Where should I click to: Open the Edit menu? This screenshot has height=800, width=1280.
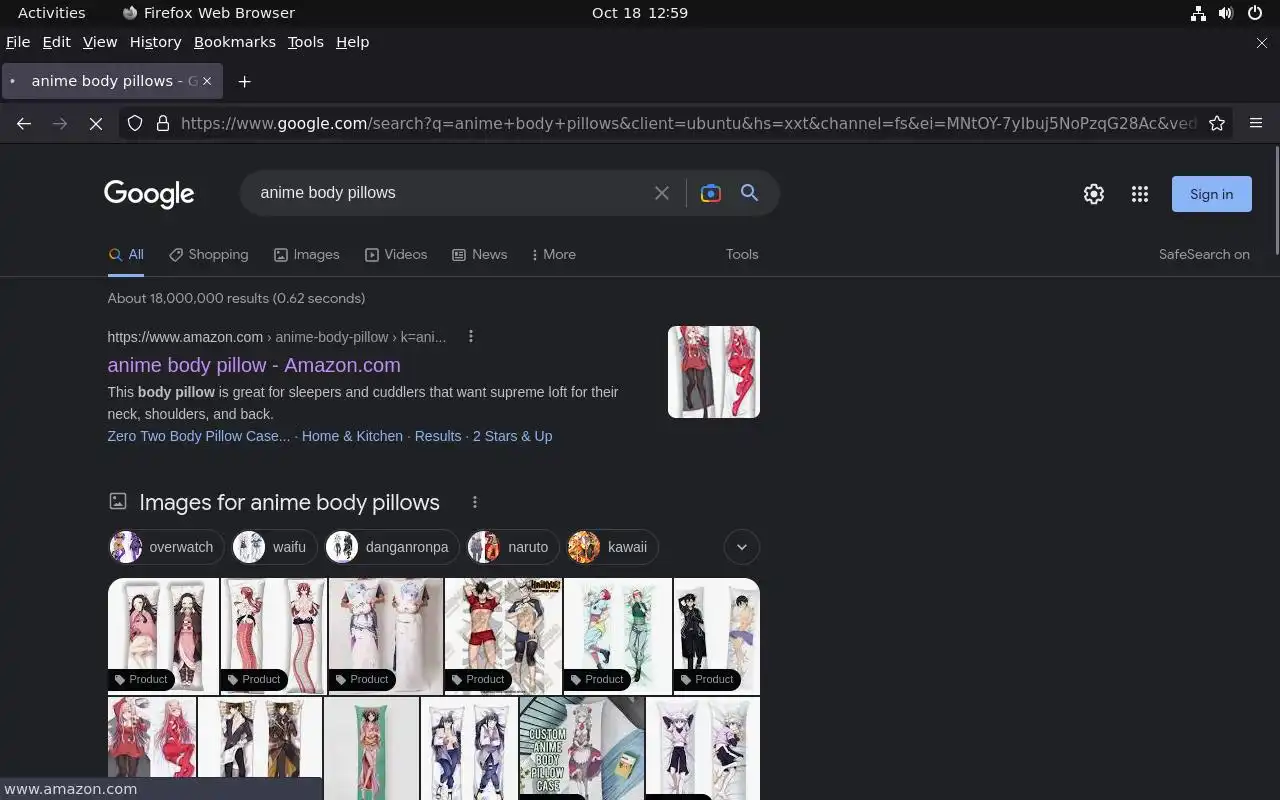click(x=56, y=42)
